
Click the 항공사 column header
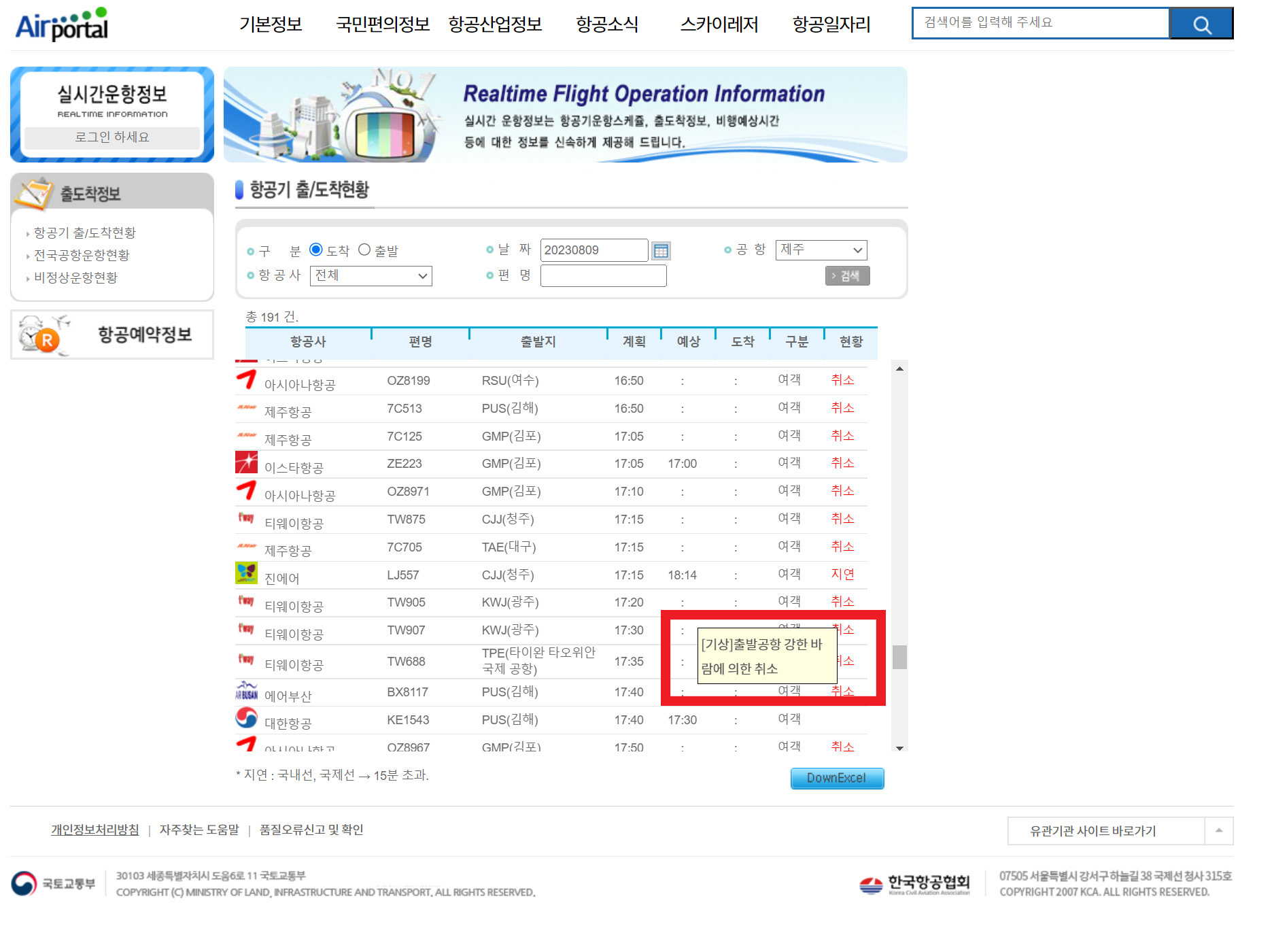coord(308,342)
